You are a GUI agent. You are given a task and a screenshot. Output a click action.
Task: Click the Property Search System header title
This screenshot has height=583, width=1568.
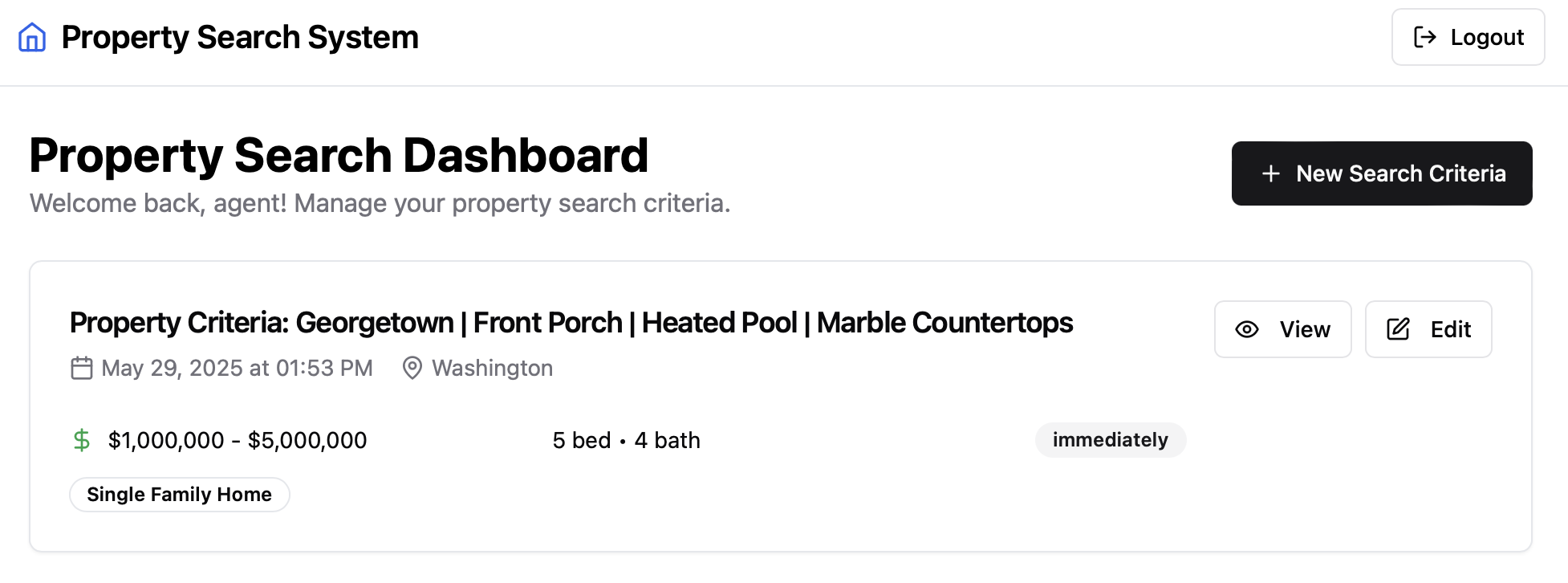pyautogui.click(x=240, y=36)
